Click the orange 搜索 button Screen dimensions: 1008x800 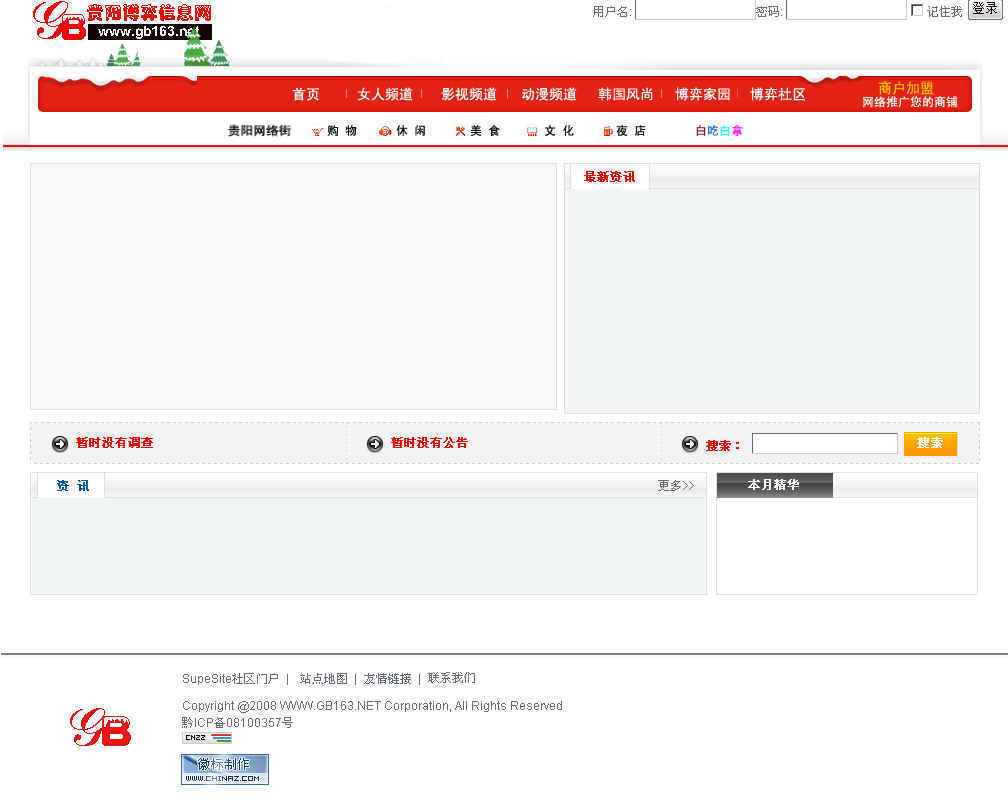tap(930, 444)
